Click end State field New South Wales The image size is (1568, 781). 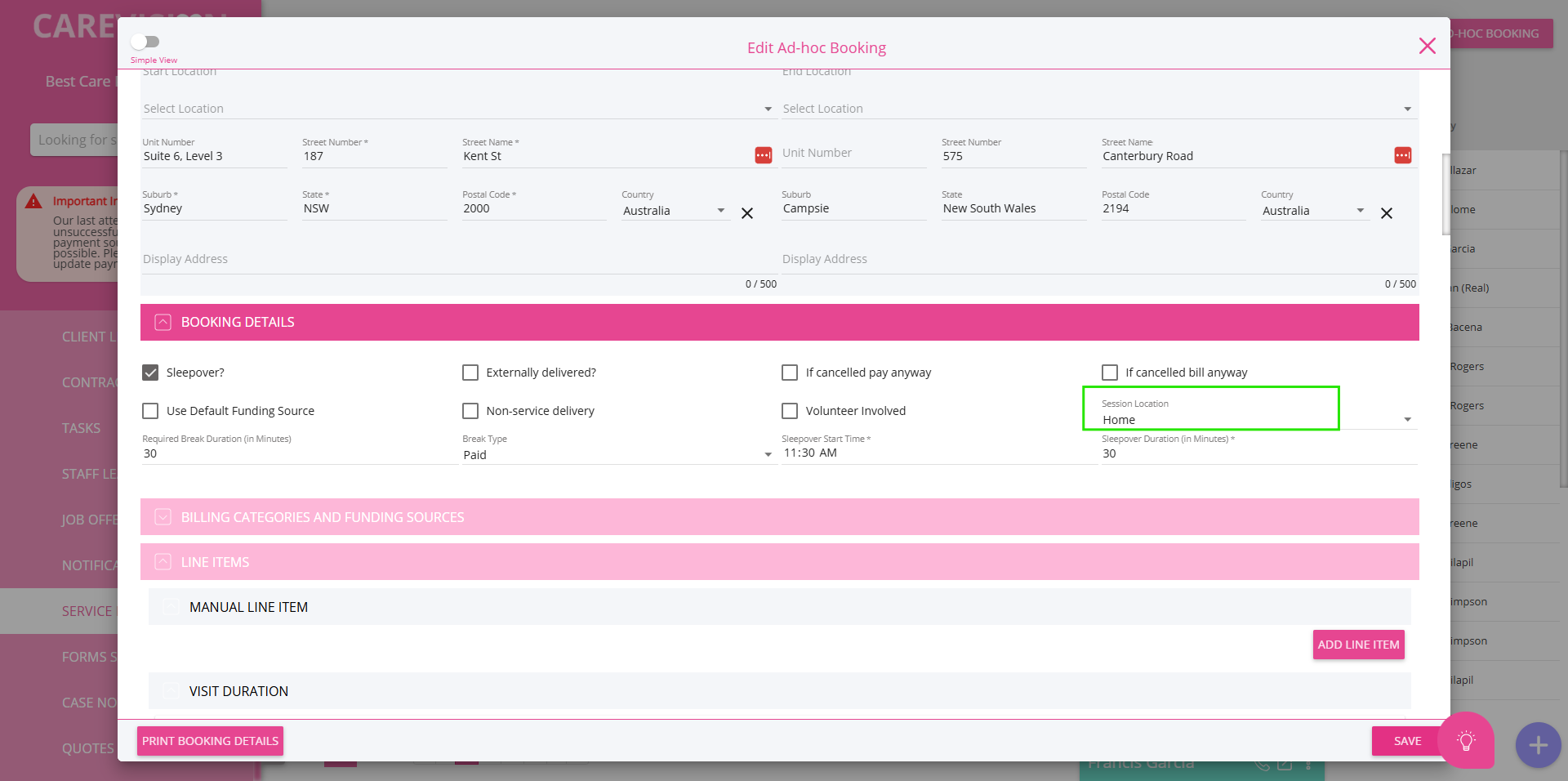(x=1014, y=208)
